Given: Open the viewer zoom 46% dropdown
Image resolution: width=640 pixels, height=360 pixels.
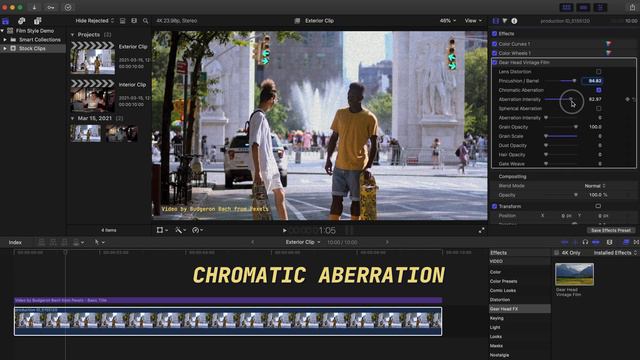Looking at the screenshot, I should pyautogui.click(x=448, y=20).
